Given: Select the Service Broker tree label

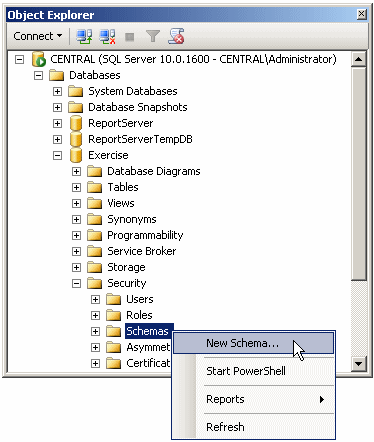Looking at the screenshot, I should 142,251.
